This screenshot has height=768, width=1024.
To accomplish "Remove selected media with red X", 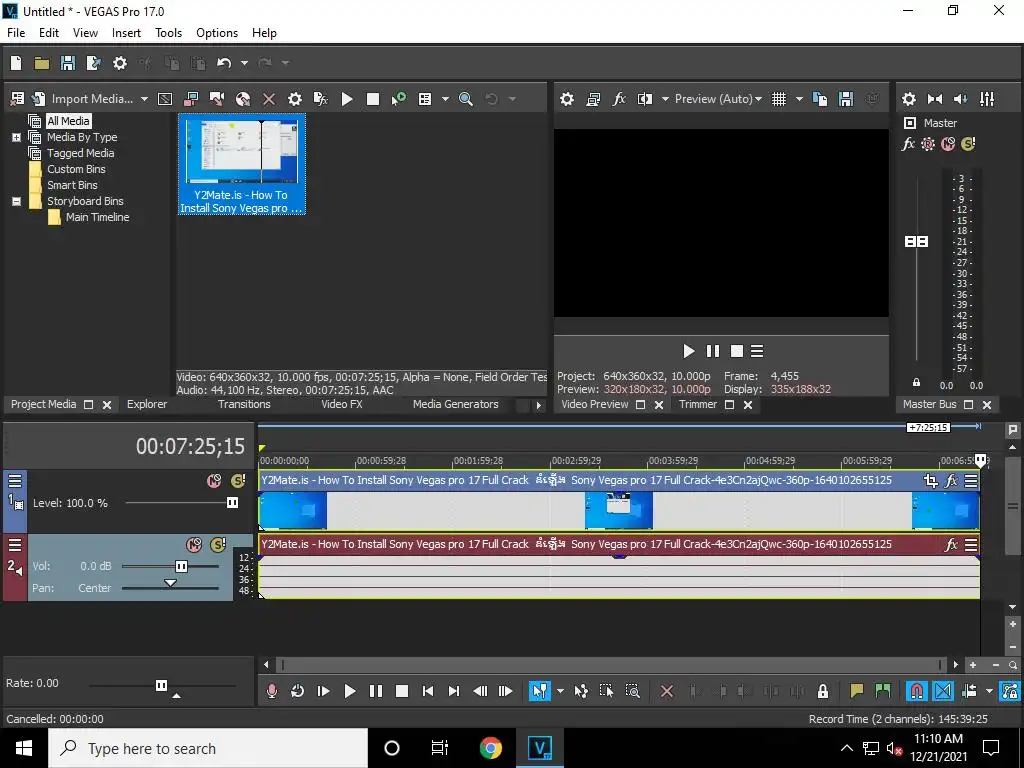I will tap(268, 99).
